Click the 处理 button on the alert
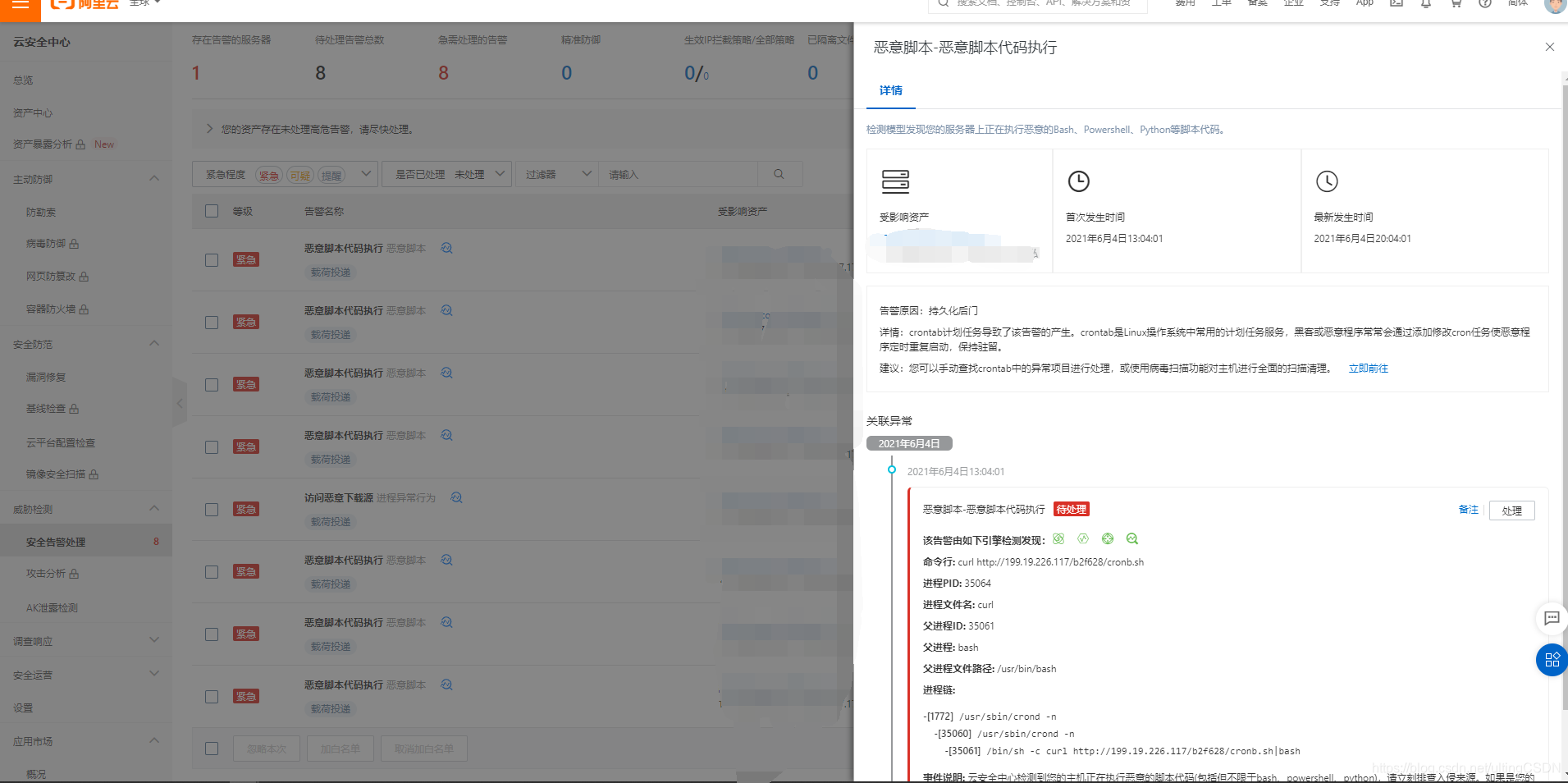 [1511, 510]
